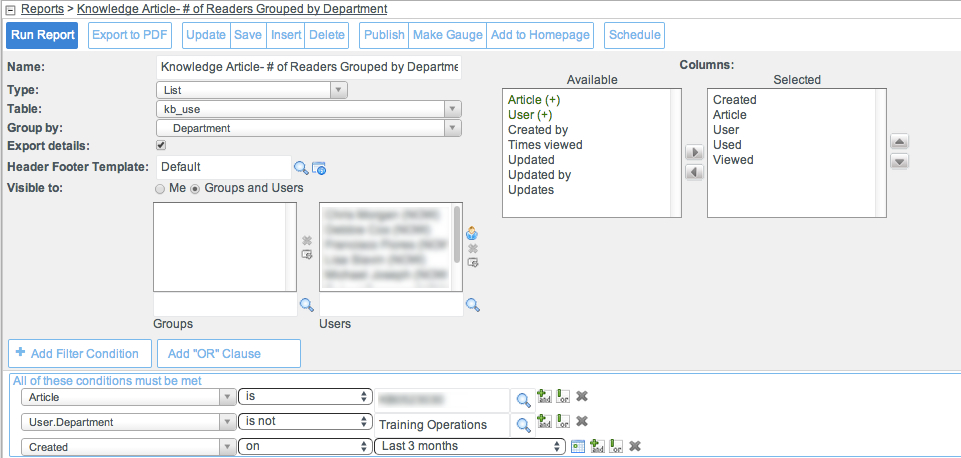This screenshot has height=458, width=961.
Task: Select Created by in Available list
Action: click(x=537, y=130)
